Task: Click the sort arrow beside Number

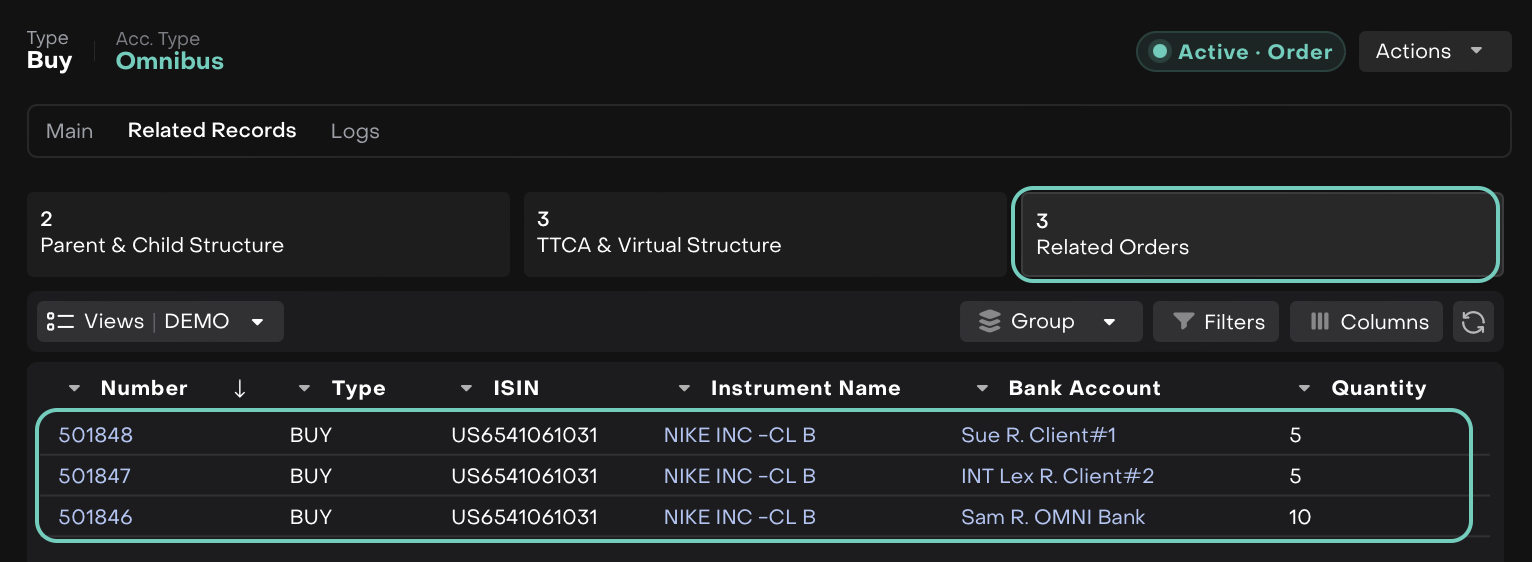Action: coord(239,389)
